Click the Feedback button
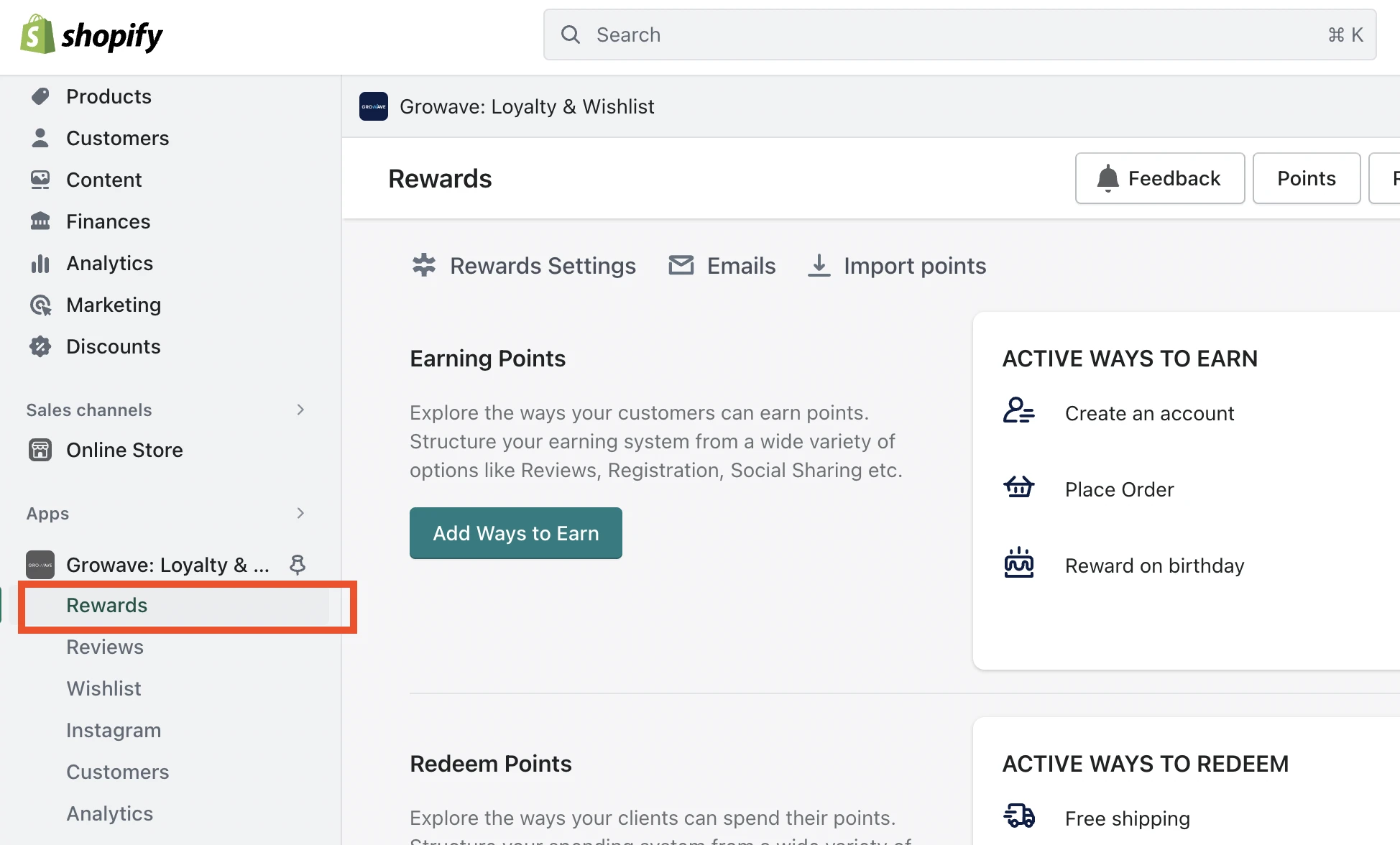The image size is (1400, 845). click(x=1160, y=178)
